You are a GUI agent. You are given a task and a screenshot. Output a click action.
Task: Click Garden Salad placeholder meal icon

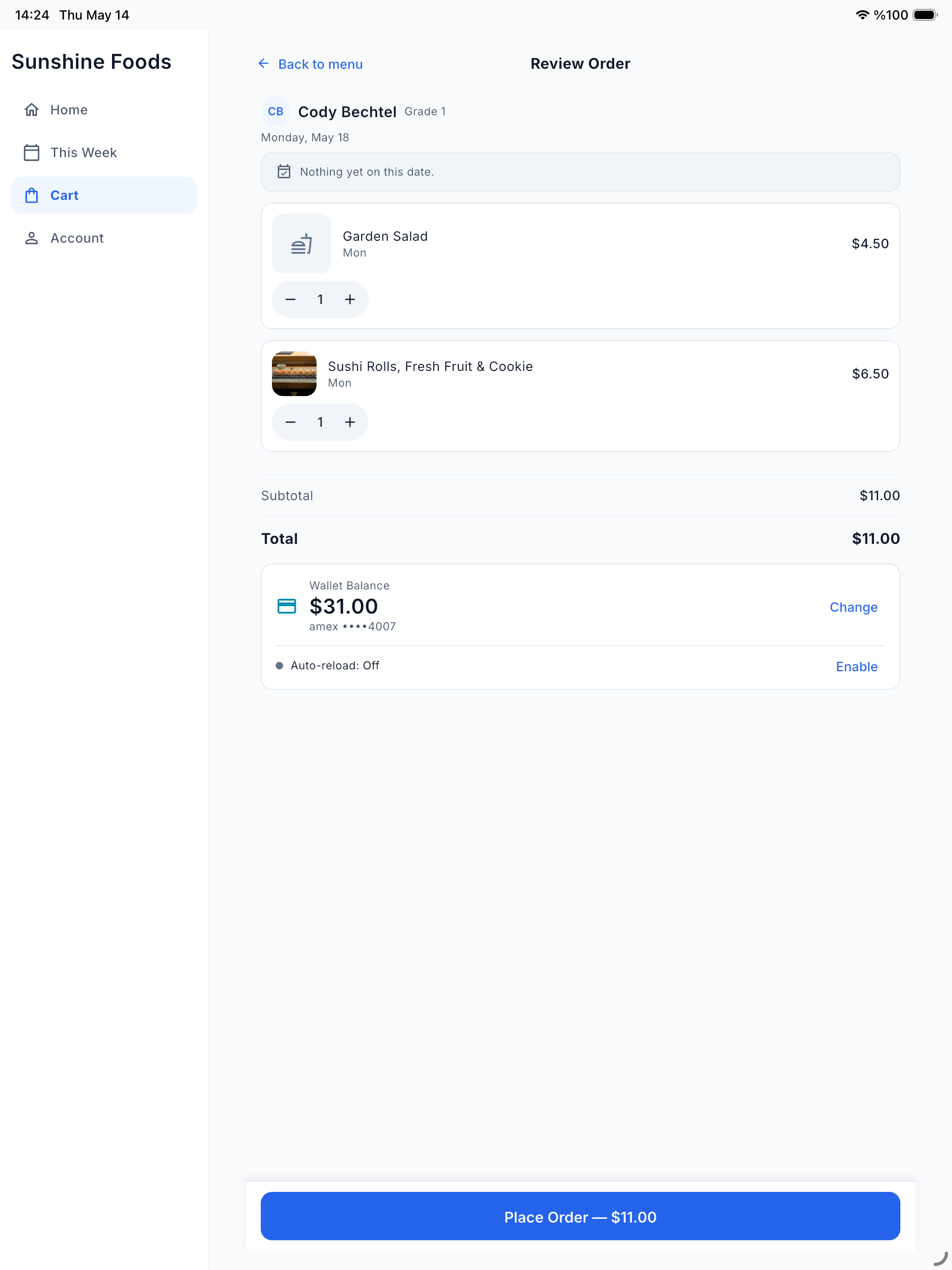point(301,244)
